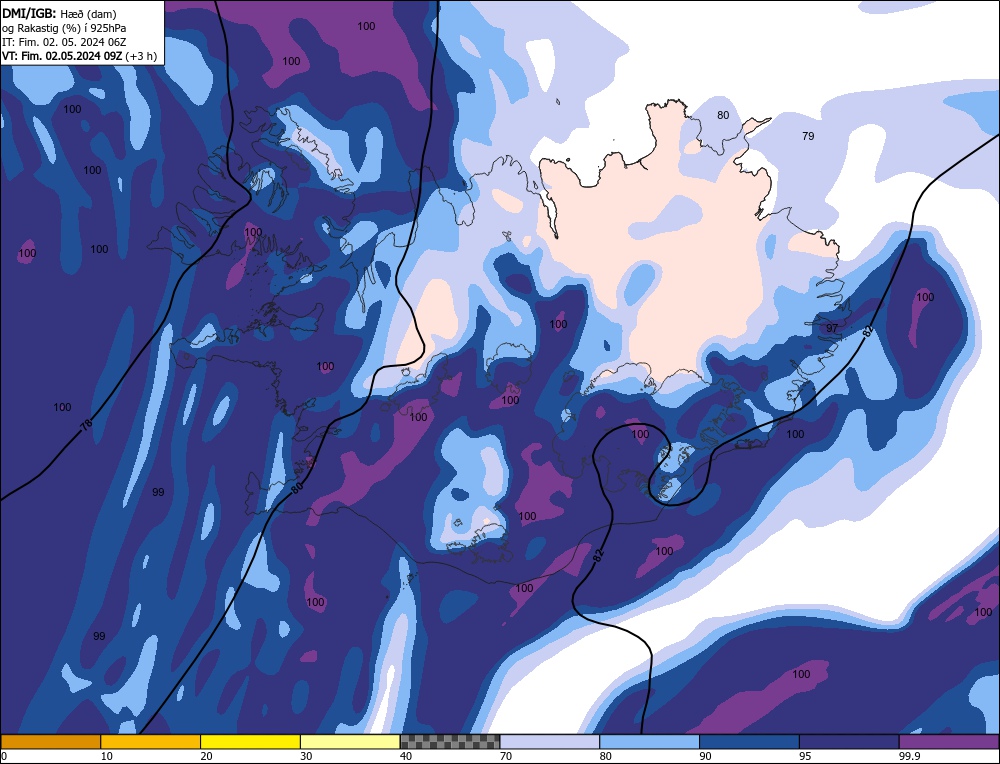Click the legend tick label 40
Viewport: 1000px width, 764px height.
tap(406, 756)
